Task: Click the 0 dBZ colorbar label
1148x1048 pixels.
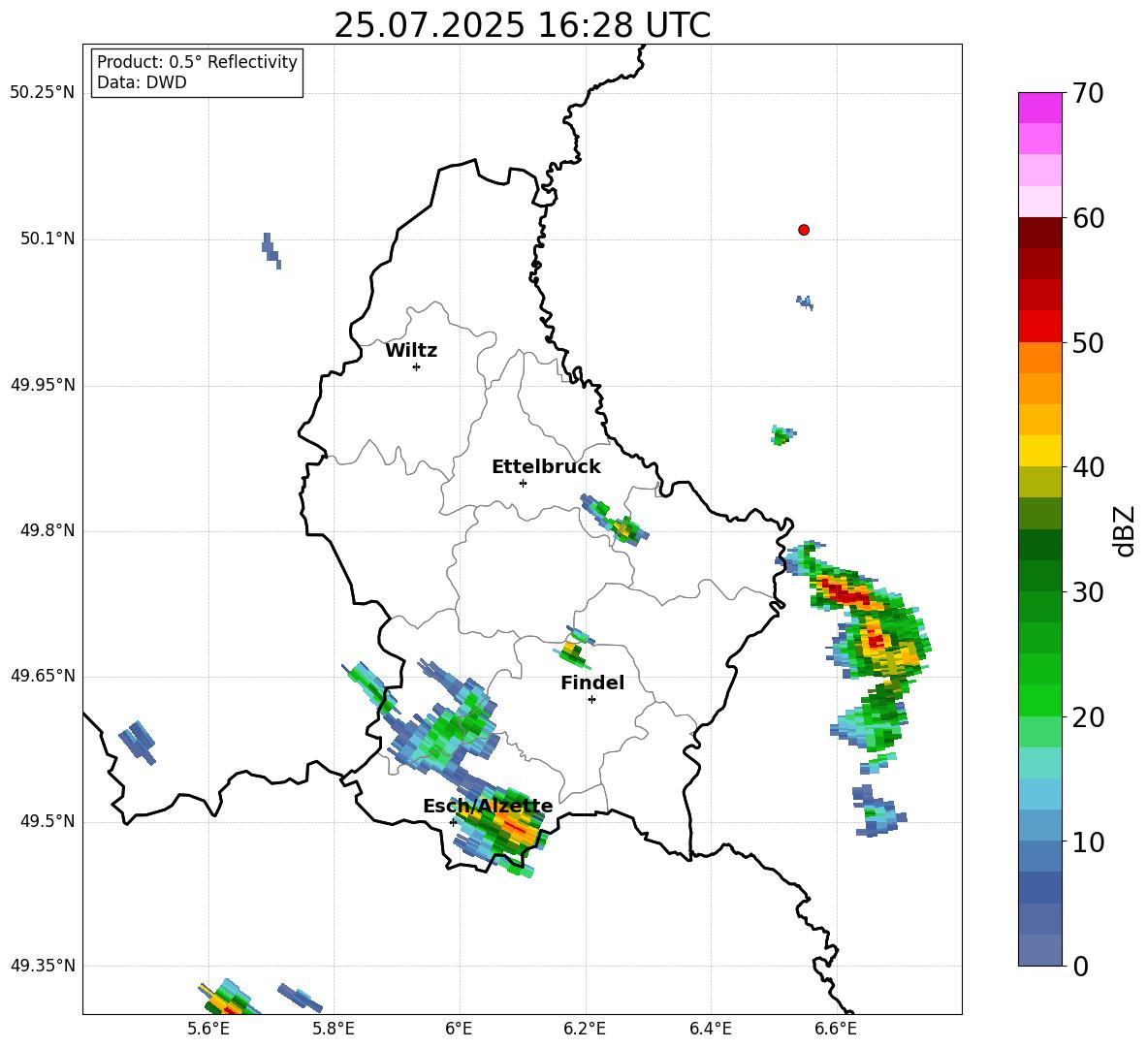Action: (1080, 966)
